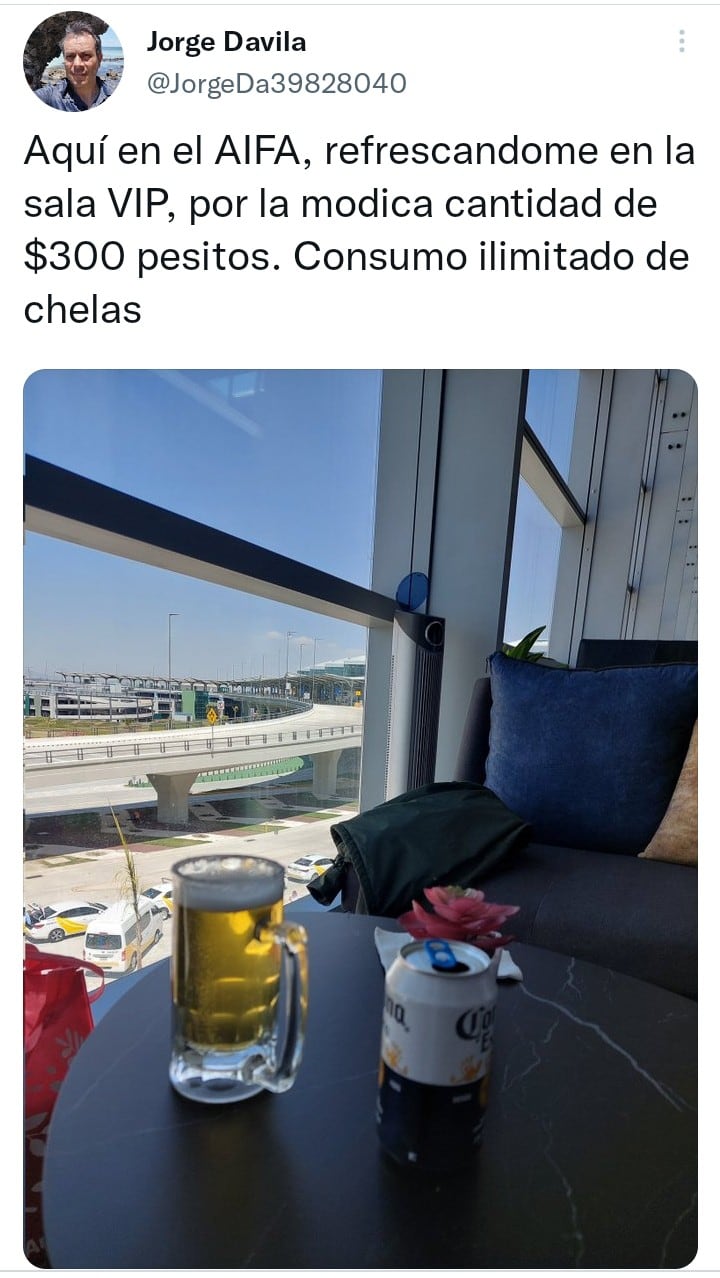Screen dimensions: 720x1278
Task: Tap Jorge Davila's profile avatar
Action: [x=73, y=61]
